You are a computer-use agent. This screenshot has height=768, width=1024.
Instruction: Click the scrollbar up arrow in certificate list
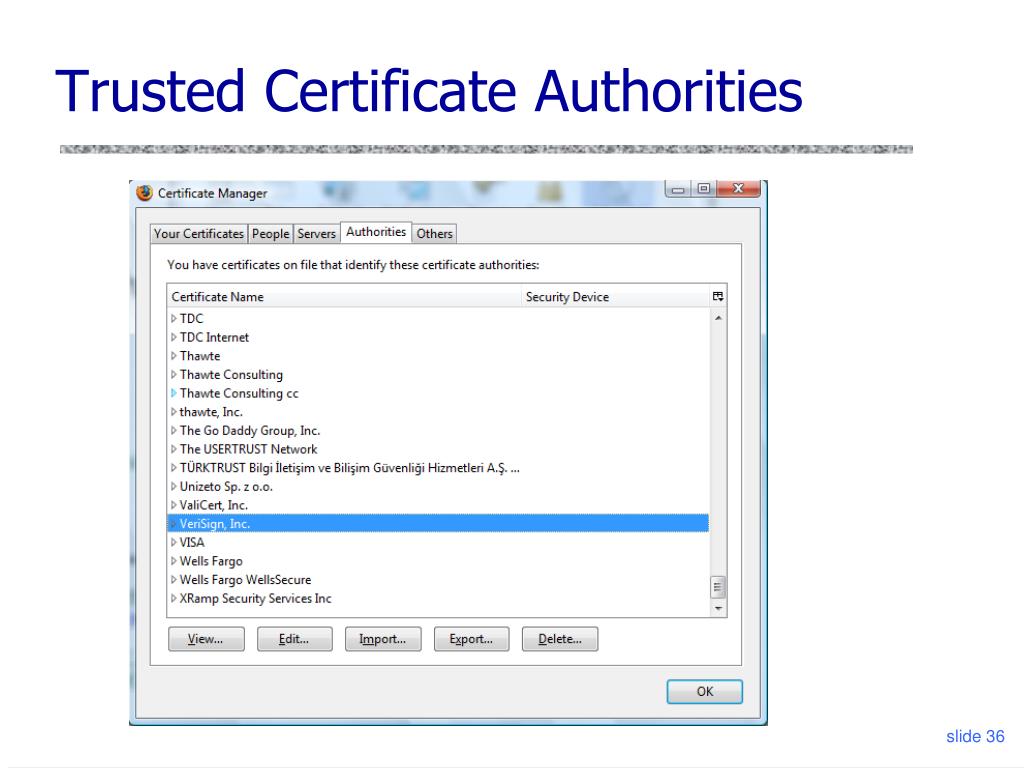[x=718, y=318]
